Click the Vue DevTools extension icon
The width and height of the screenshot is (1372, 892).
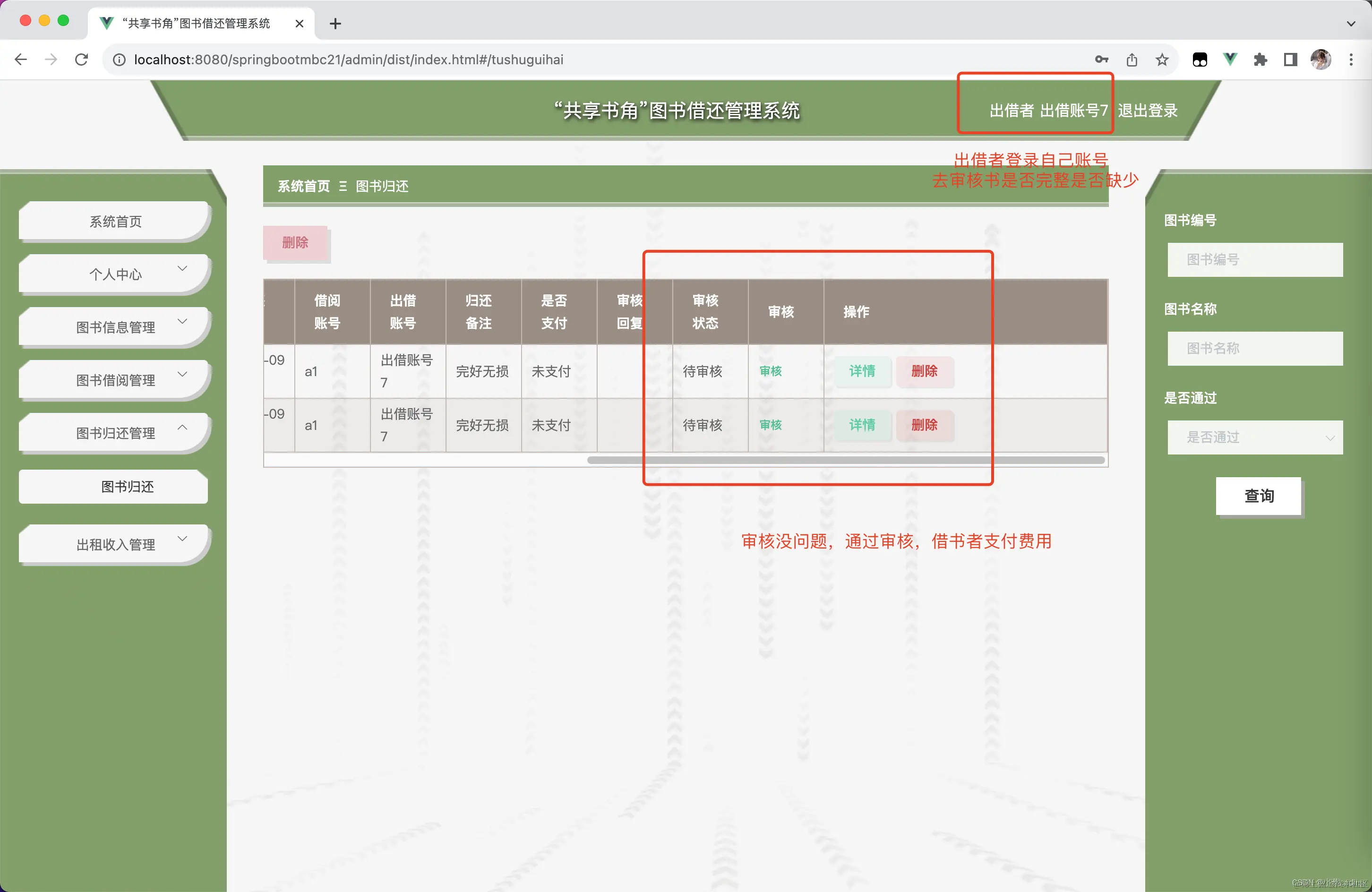click(1230, 60)
